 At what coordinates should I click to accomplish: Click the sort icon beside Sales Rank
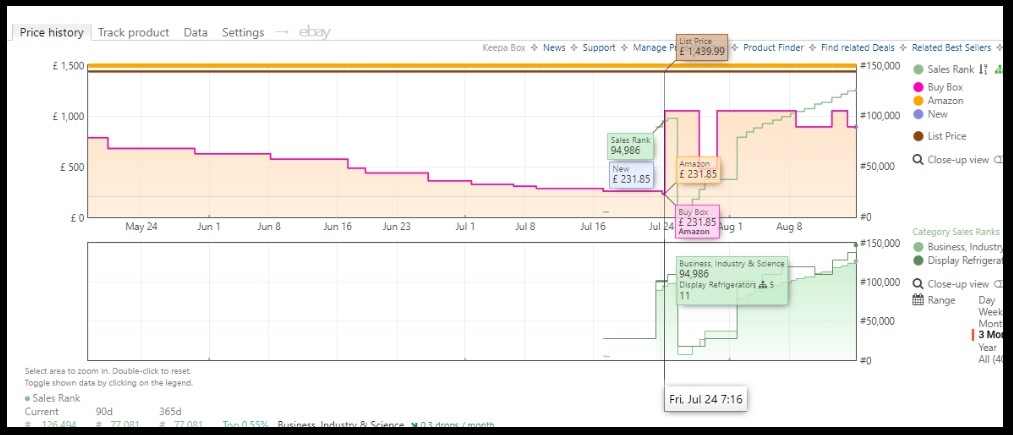[x=983, y=70]
